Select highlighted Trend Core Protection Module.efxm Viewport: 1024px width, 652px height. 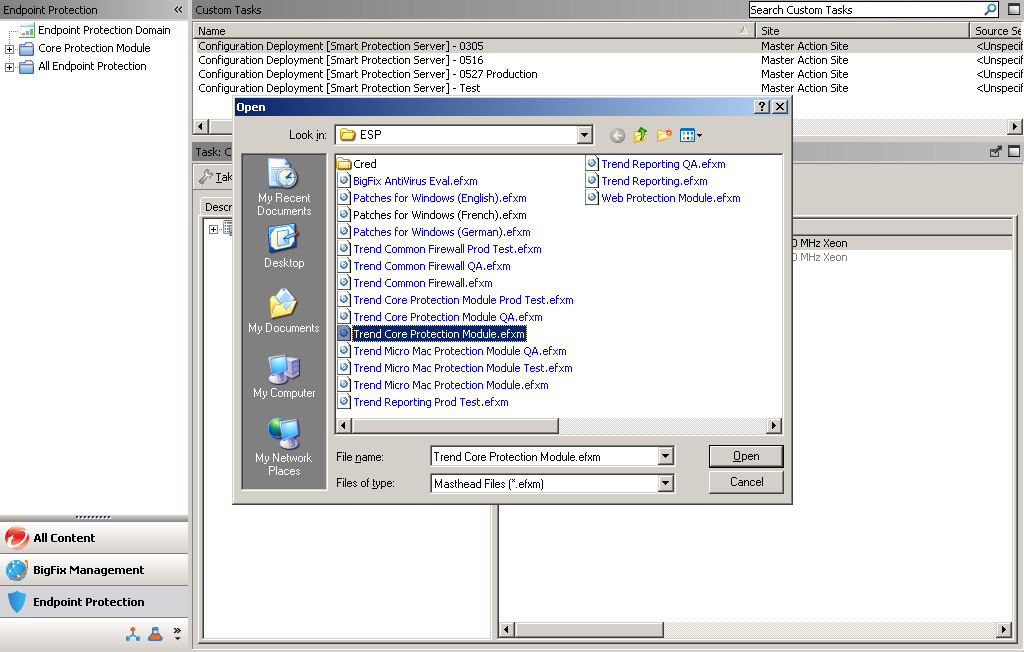click(432, 334)
